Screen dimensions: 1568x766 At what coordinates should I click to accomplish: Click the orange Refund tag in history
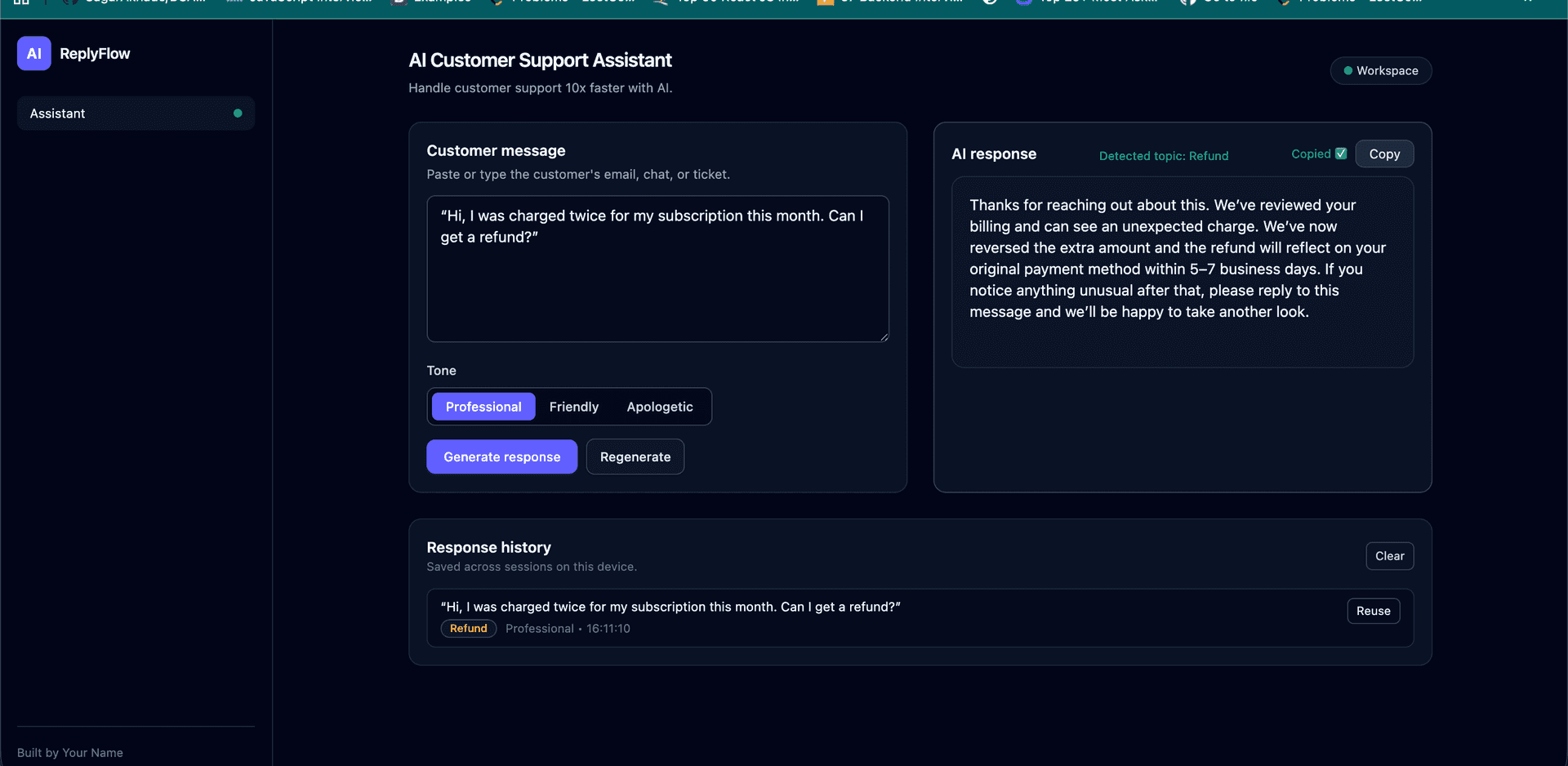pyautogui.click(x=469, y=629)
